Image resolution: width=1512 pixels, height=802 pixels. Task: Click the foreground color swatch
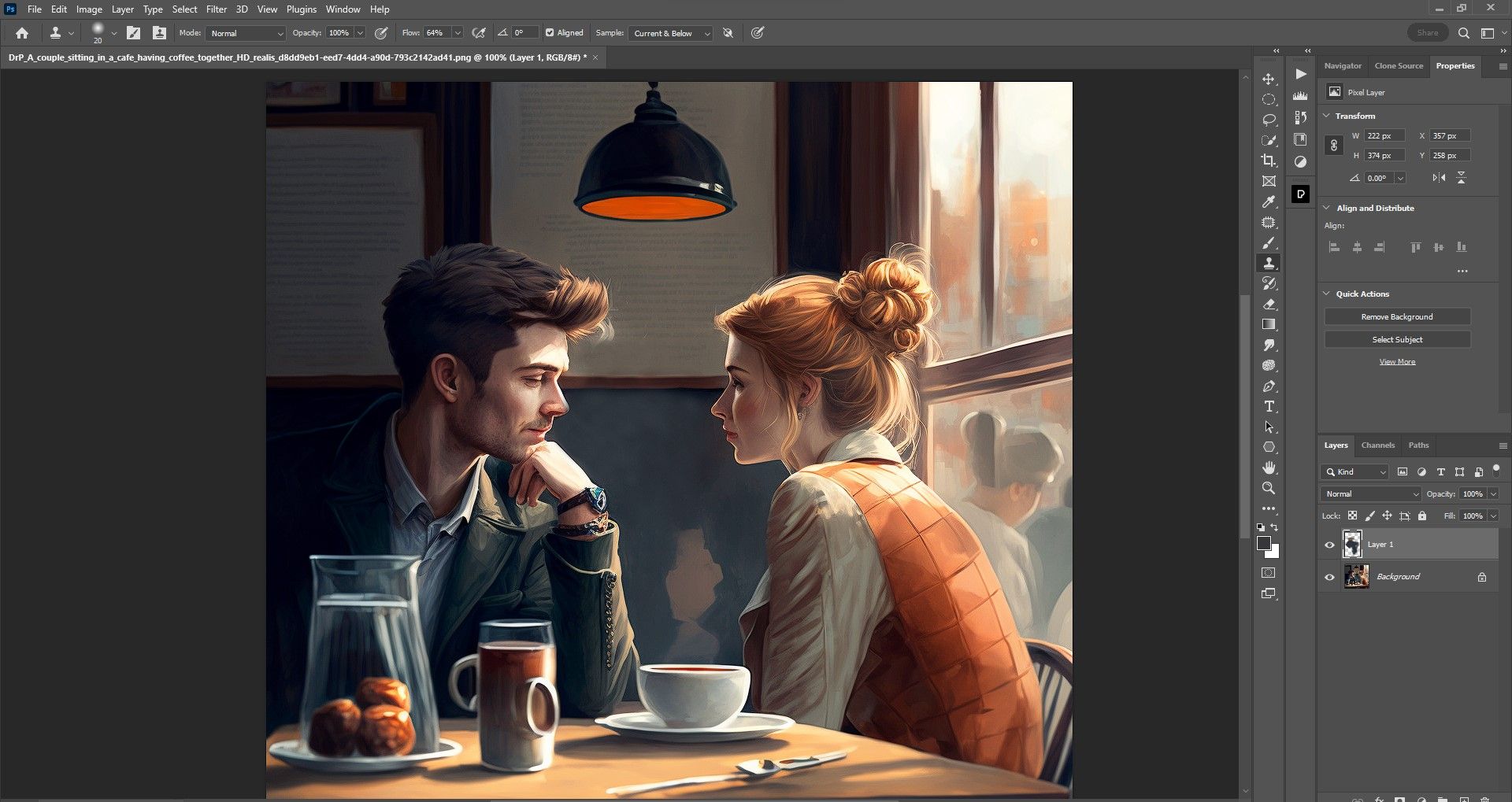coord(1264,544)
